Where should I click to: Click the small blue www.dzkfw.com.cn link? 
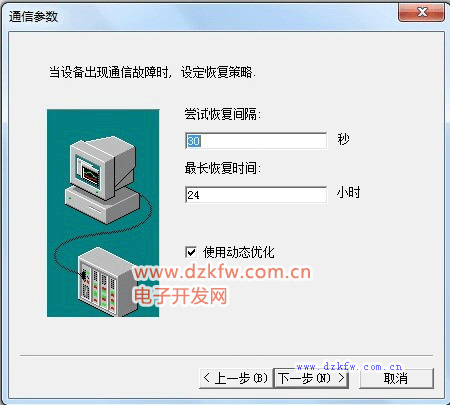tap(349, 367)
